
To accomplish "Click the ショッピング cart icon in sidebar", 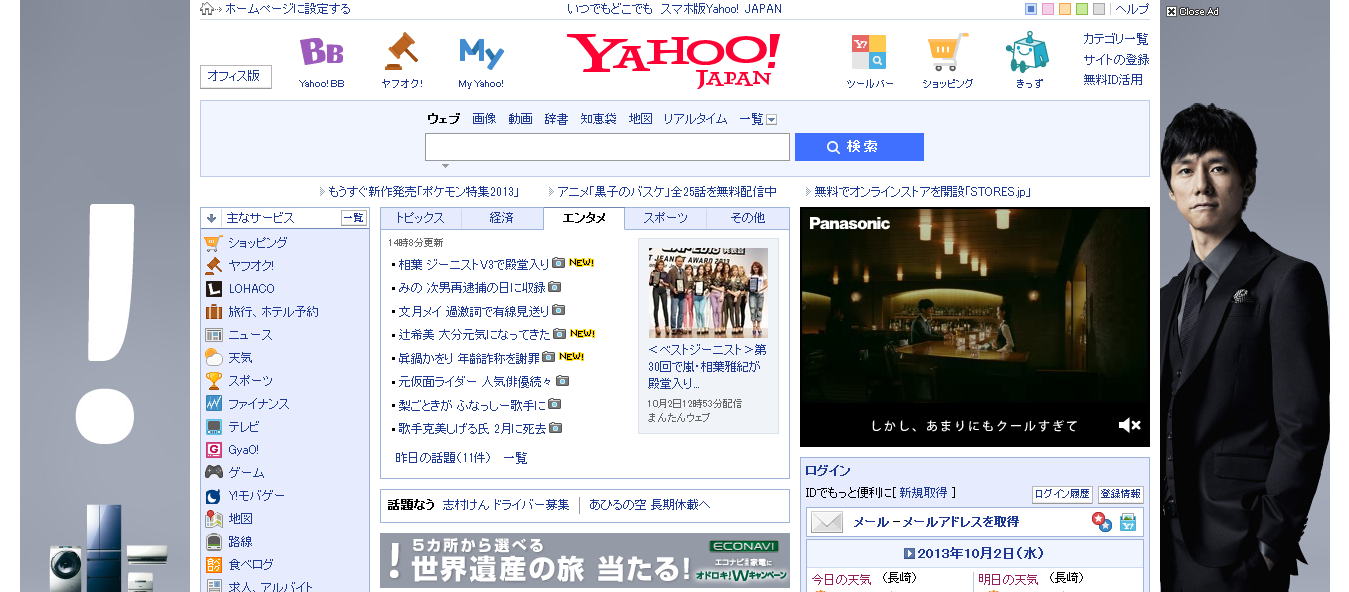I will coord(213,242).
